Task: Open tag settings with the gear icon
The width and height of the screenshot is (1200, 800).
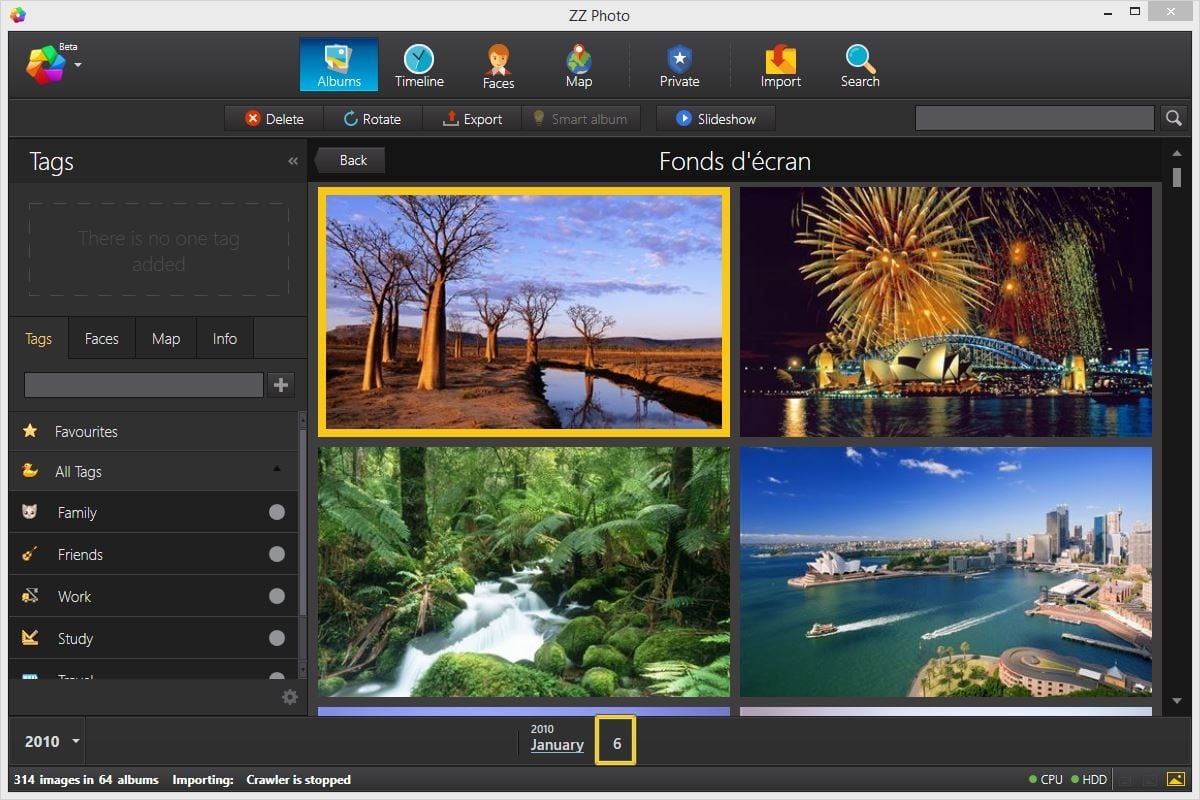Action: pos(290,697)
